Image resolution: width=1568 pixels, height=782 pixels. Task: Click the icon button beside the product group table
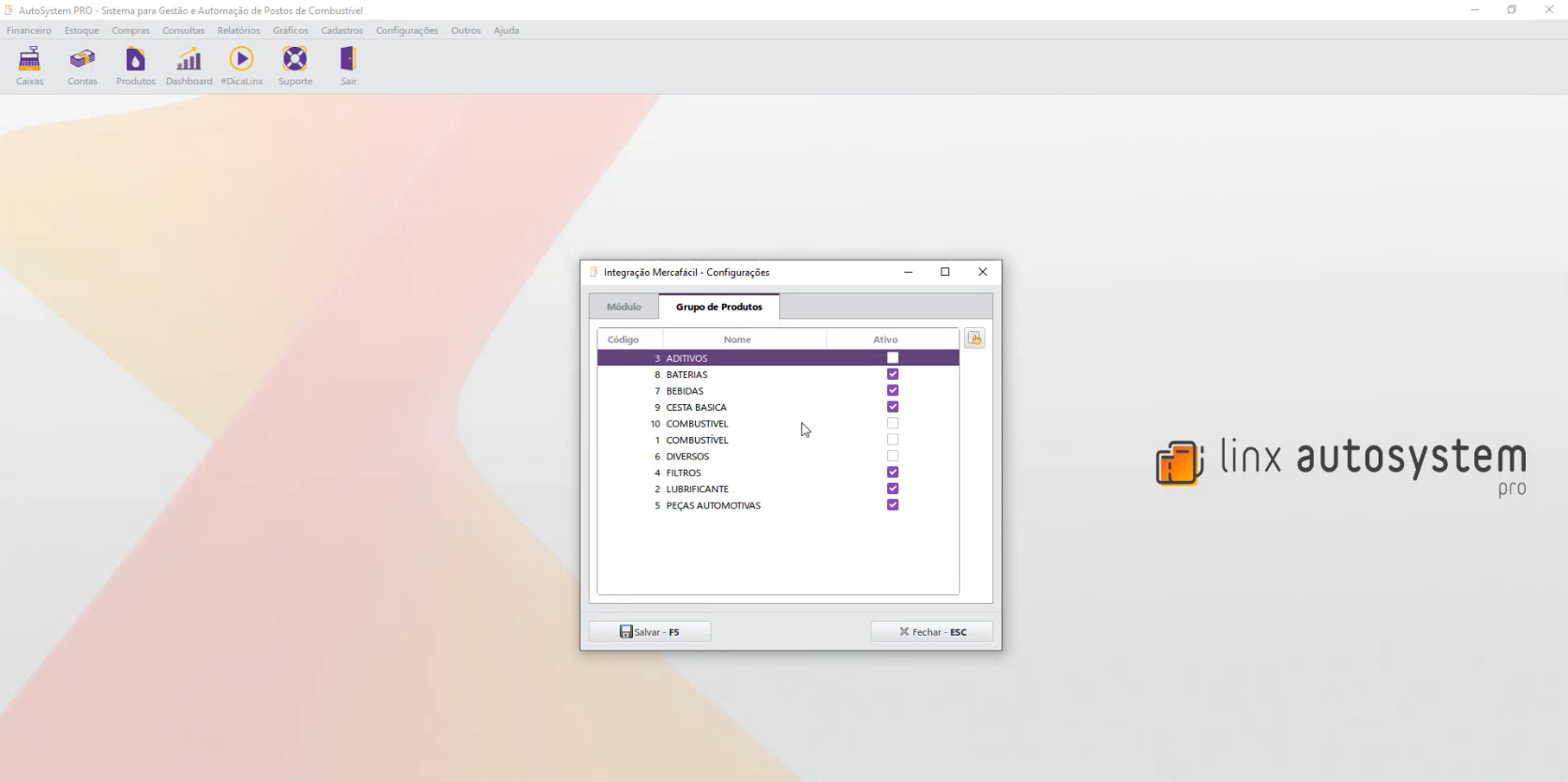coord(975,338)
